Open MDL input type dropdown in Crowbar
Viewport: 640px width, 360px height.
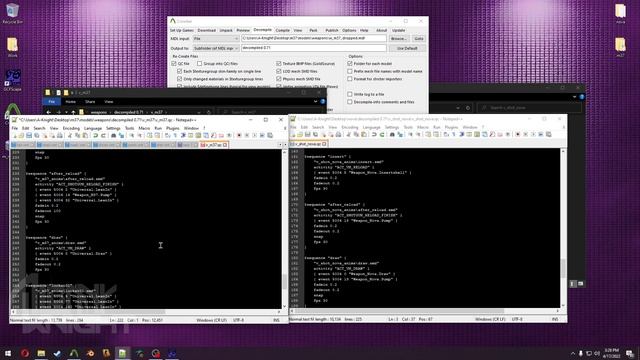216,38
